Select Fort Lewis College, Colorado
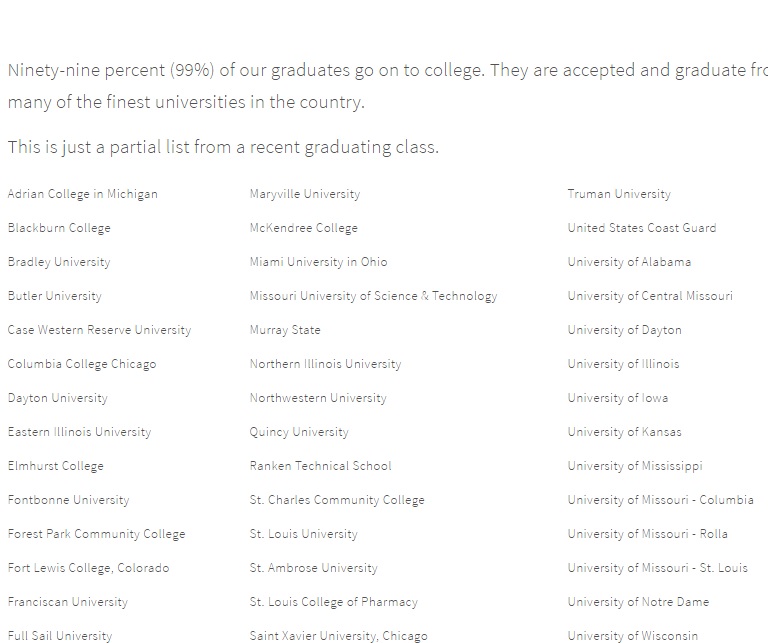Image resolution: width=768 pixels, height=643 pixels. pyautogui.click(x=88, y=568)
